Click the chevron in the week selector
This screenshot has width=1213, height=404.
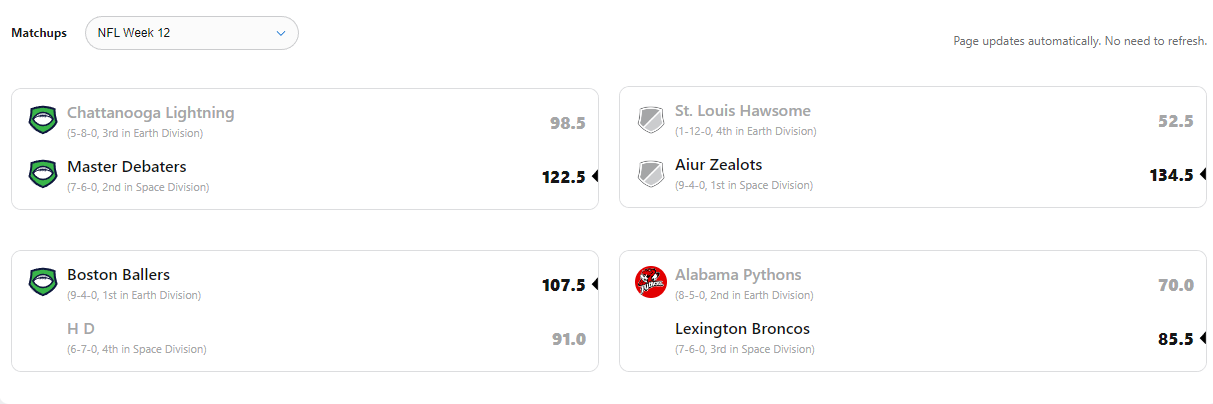[281, 33]
